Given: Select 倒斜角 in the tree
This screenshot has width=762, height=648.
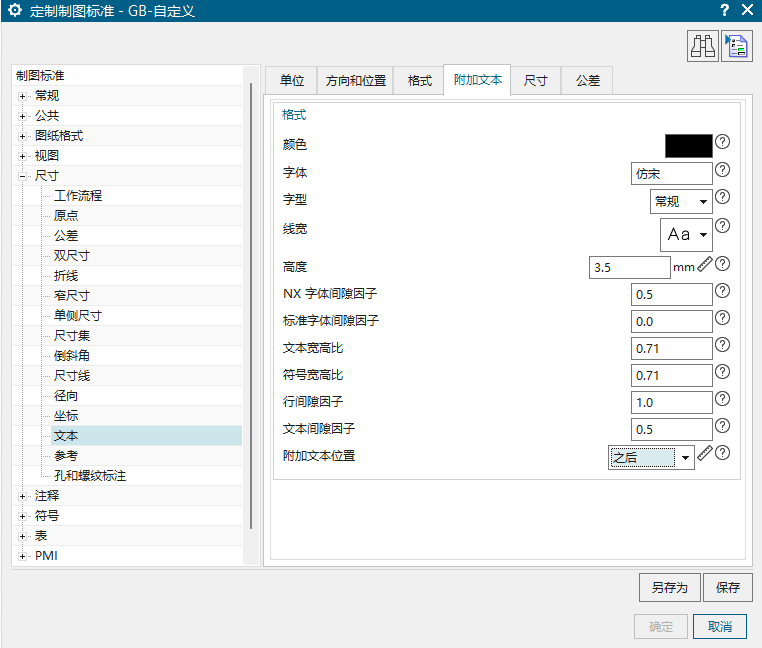Looking at the screenshot, I should point(71,356).
